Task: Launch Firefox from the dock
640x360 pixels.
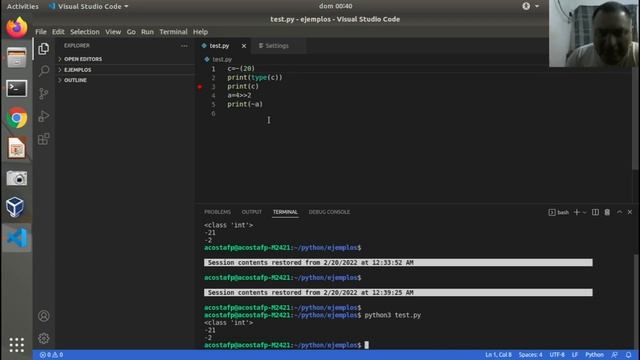Action: pyautogui.click(x=17, y=28)
